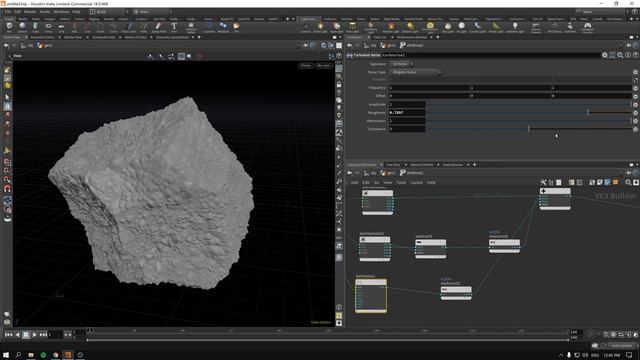Toggle the parameter pane pin icon

[x=629, y=45]
